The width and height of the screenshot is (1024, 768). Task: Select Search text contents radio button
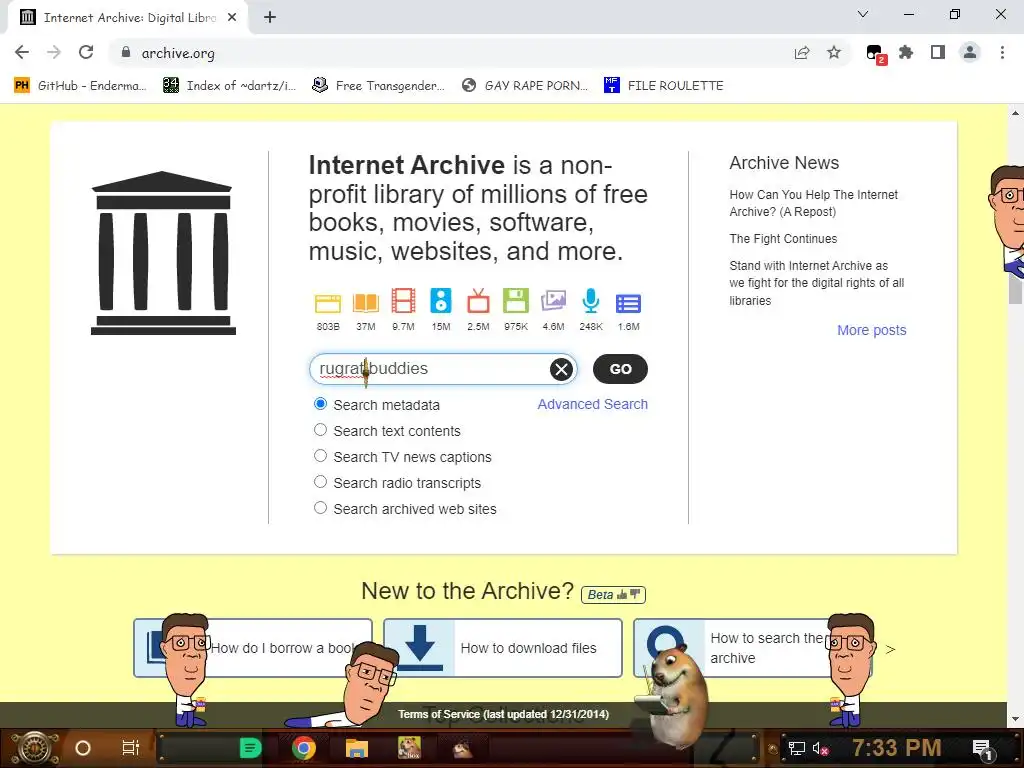pyautogui.click(x=320, y=430)
